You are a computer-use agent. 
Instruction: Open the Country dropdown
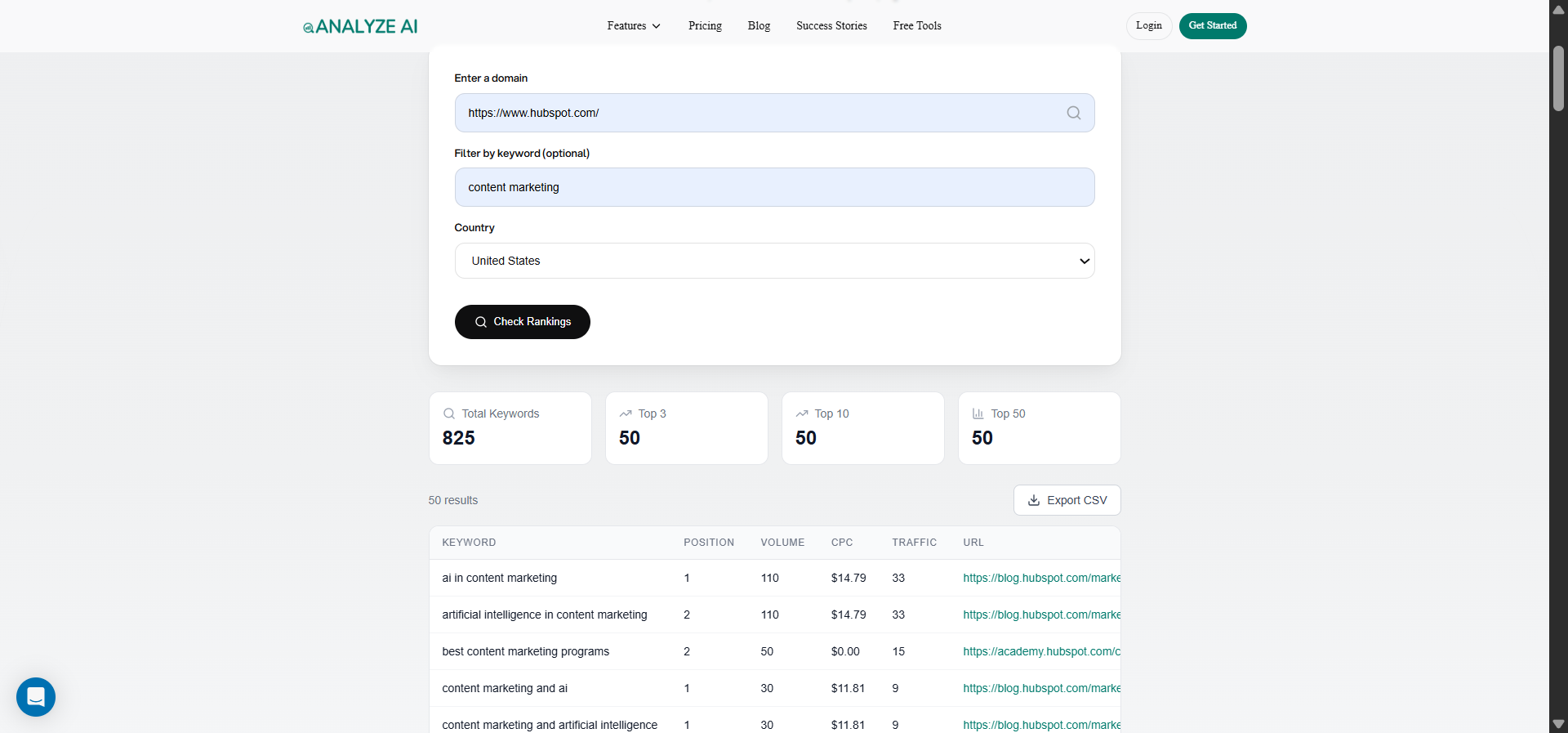(x=774, y=261)
